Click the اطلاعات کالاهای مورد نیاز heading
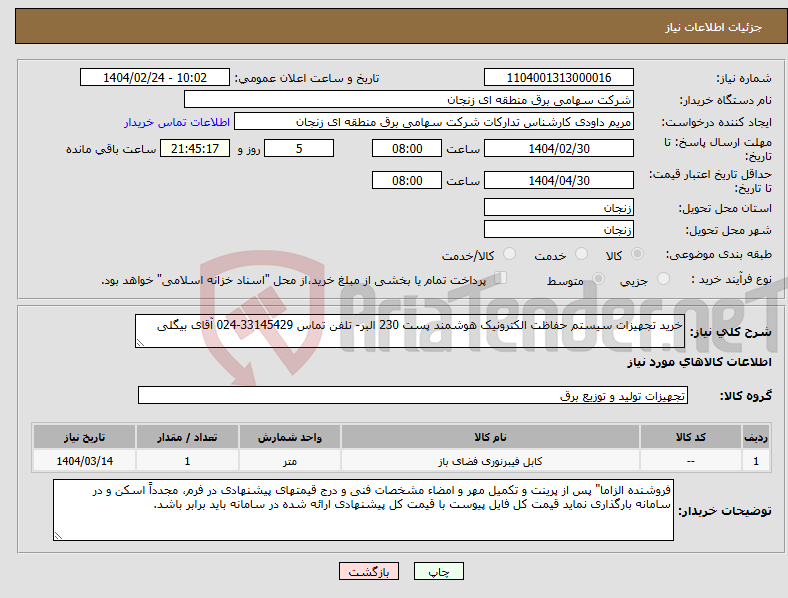788x598 pixels. coord(699,362)
